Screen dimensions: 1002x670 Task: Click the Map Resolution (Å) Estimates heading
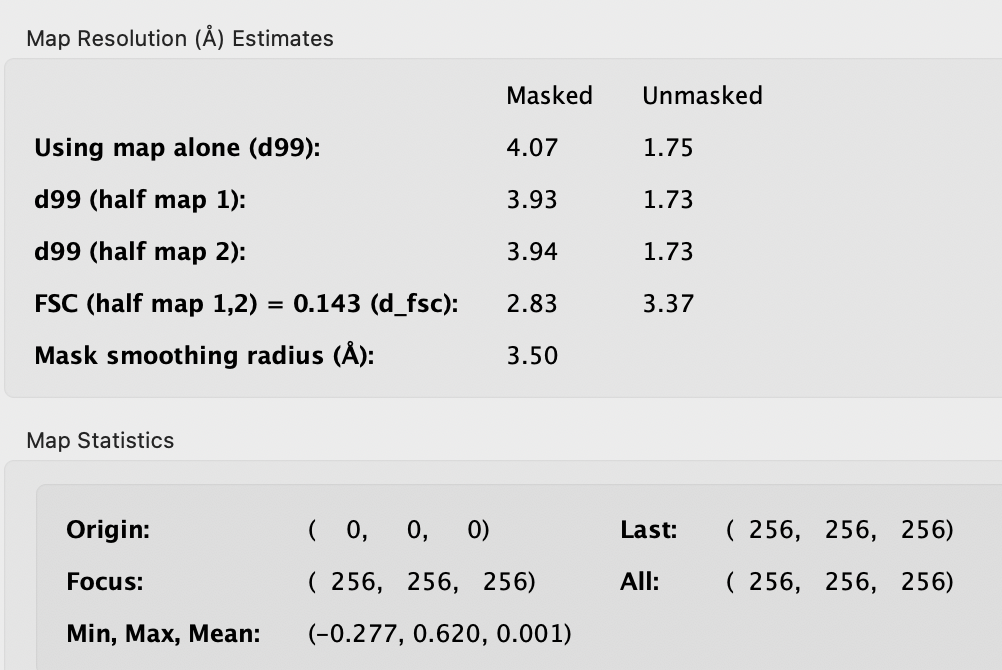click(180, 39)
